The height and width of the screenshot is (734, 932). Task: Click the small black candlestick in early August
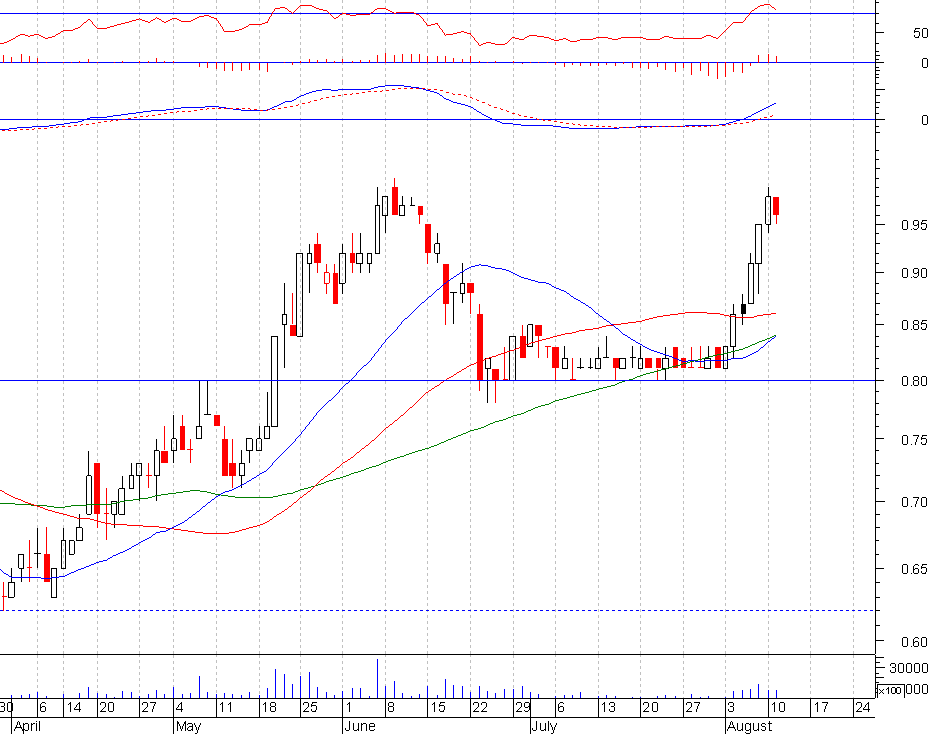744,309
